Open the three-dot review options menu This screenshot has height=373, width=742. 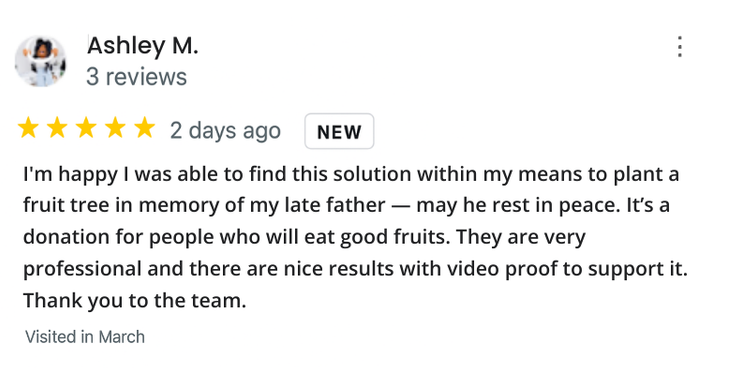tap(680, 46)
